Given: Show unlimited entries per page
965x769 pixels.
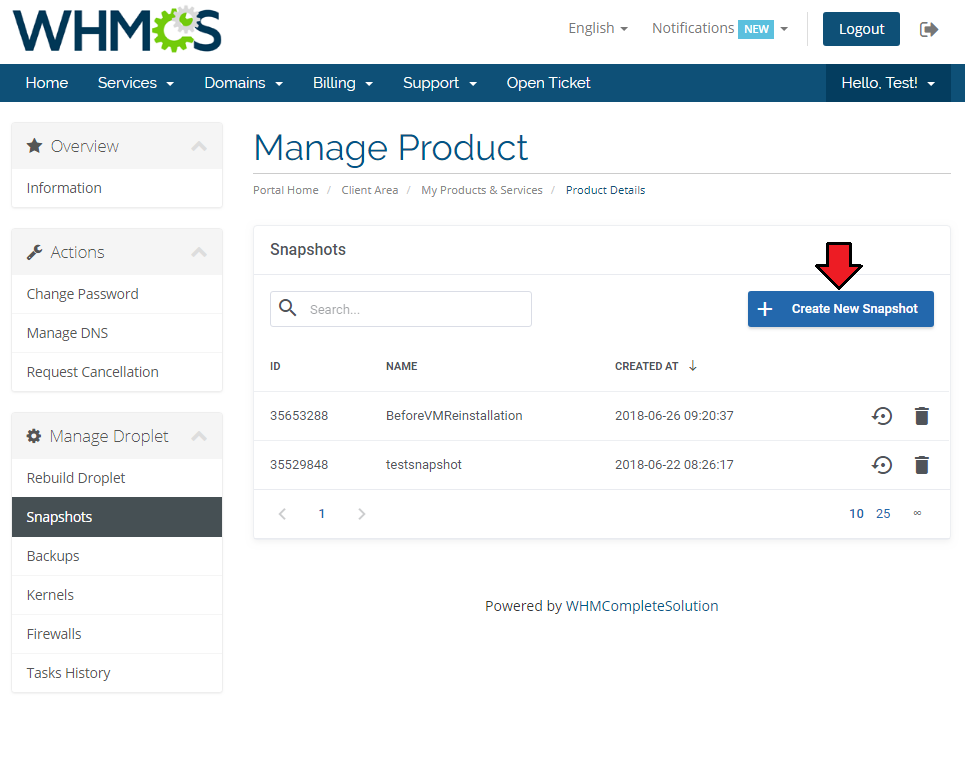Looking at the screenshot, I should (x=917, y=513).
